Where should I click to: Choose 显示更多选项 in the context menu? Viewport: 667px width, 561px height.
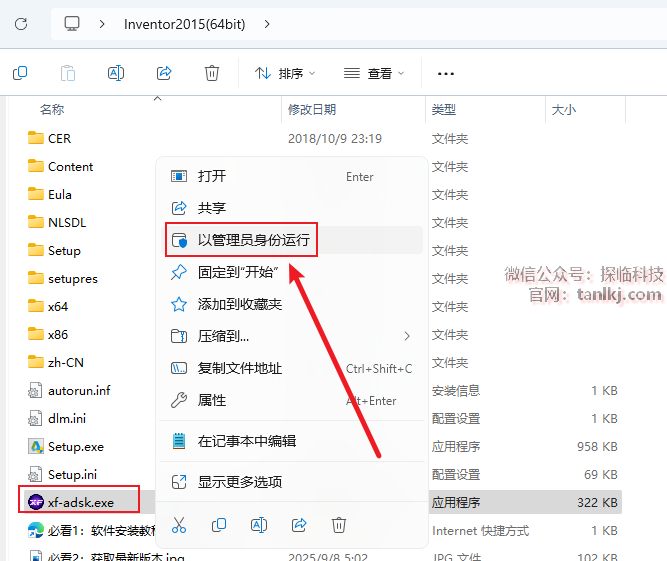click(291, 482)
